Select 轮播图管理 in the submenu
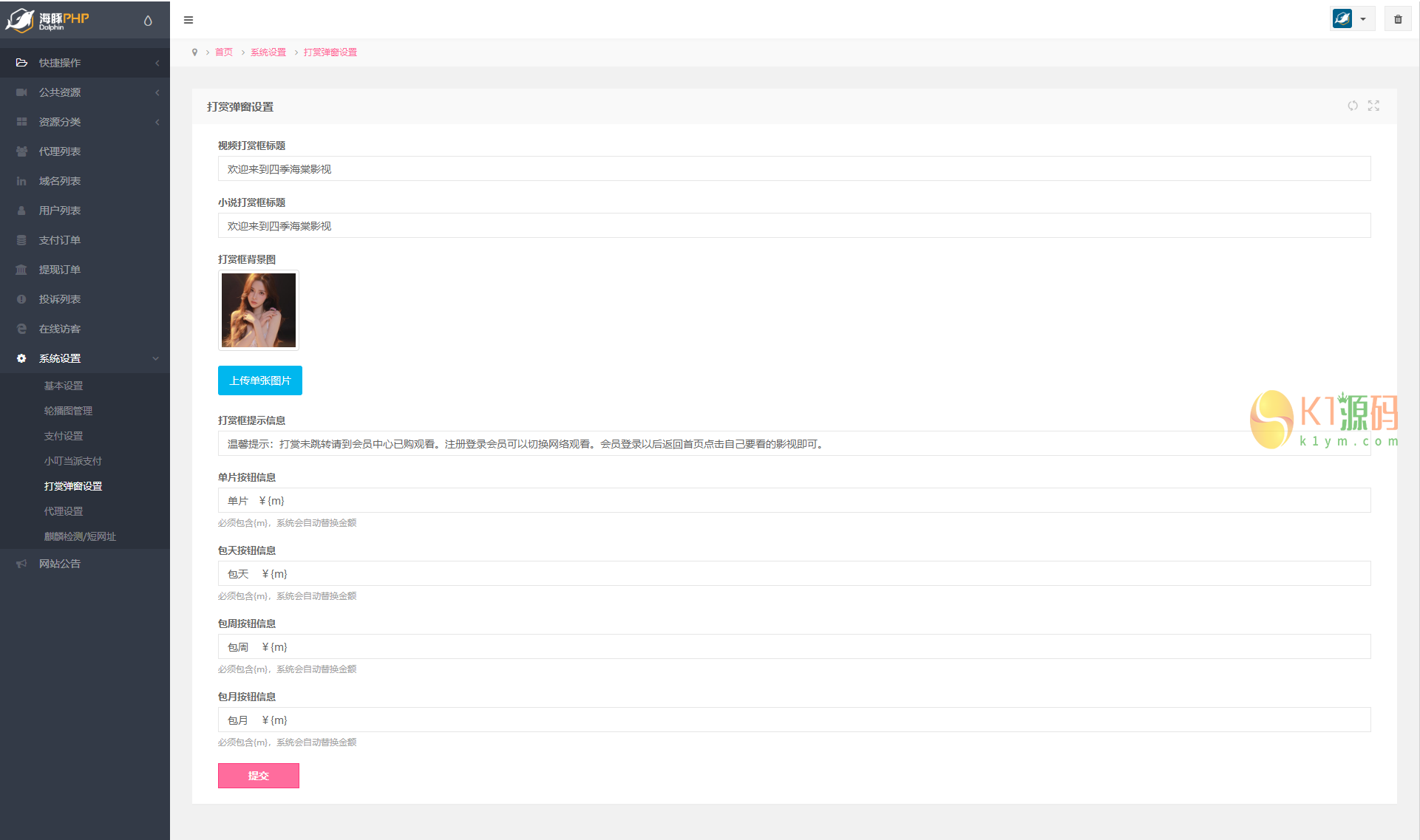 click(68, 411)
